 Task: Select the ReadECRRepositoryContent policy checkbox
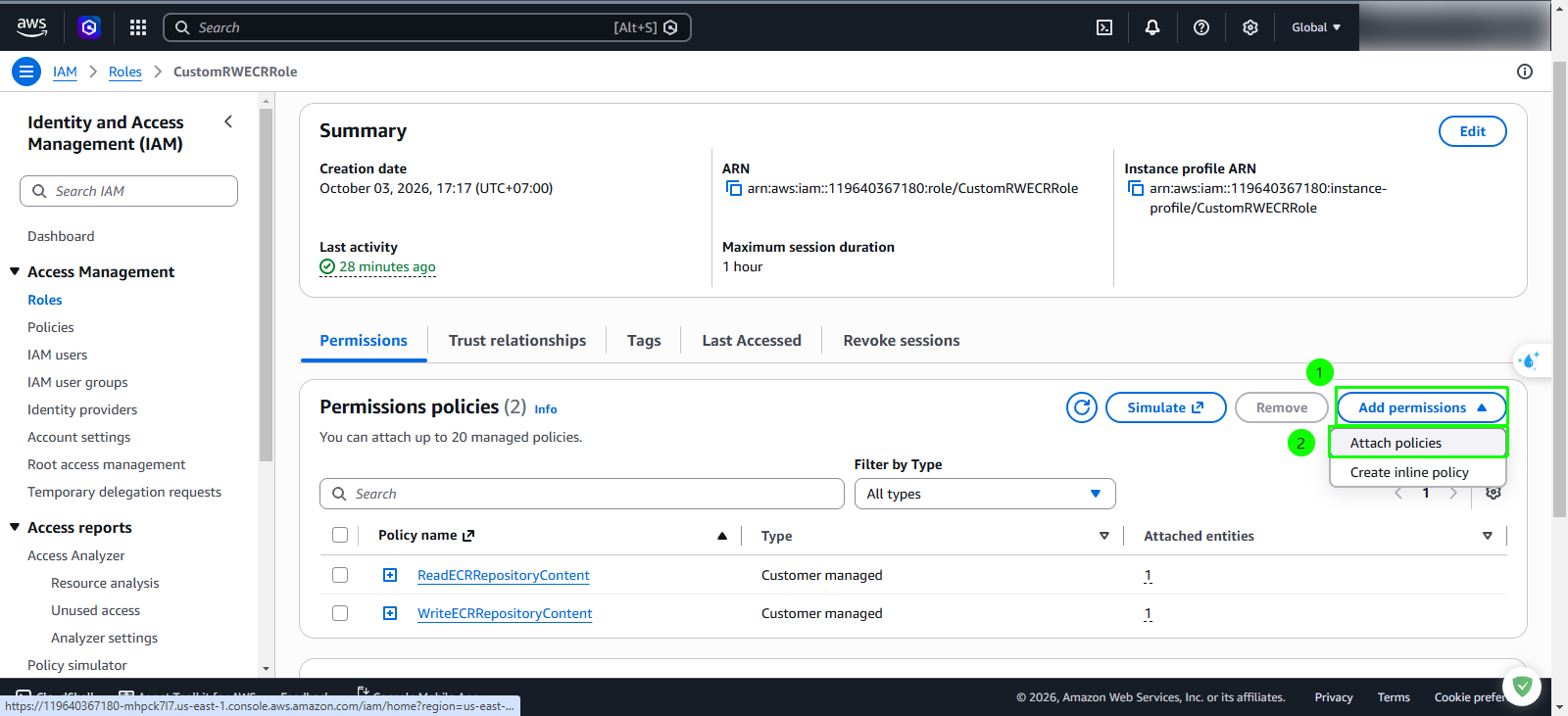[x=340, y=575]
